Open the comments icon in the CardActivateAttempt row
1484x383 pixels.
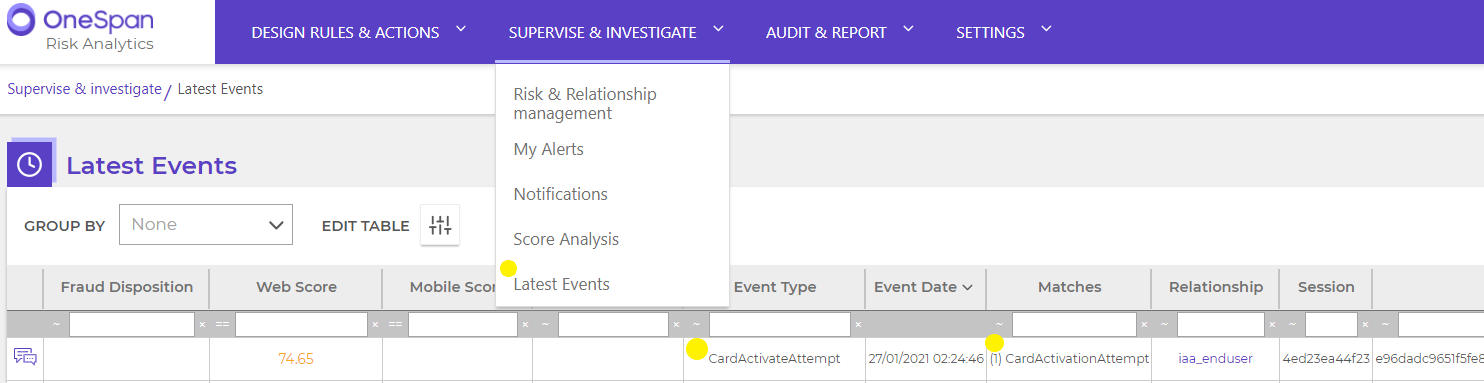(25, 357)
